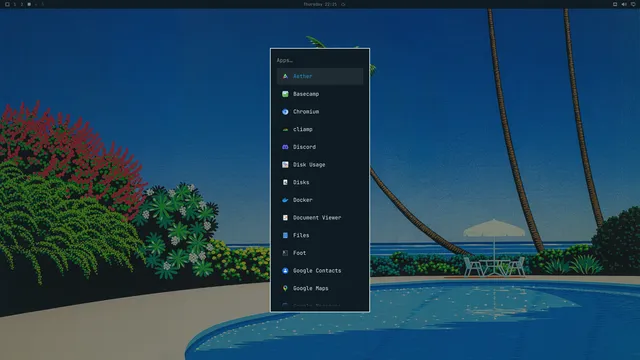Start Chromium using its blue icon

285,111
